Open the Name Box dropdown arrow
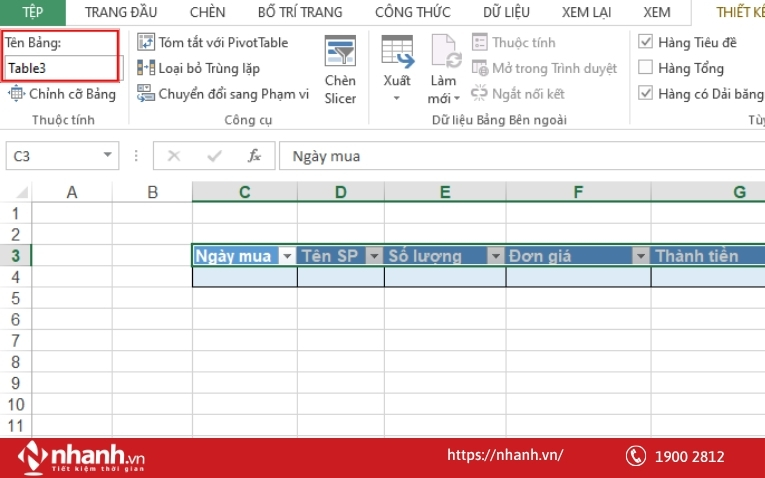 (109, 156)
